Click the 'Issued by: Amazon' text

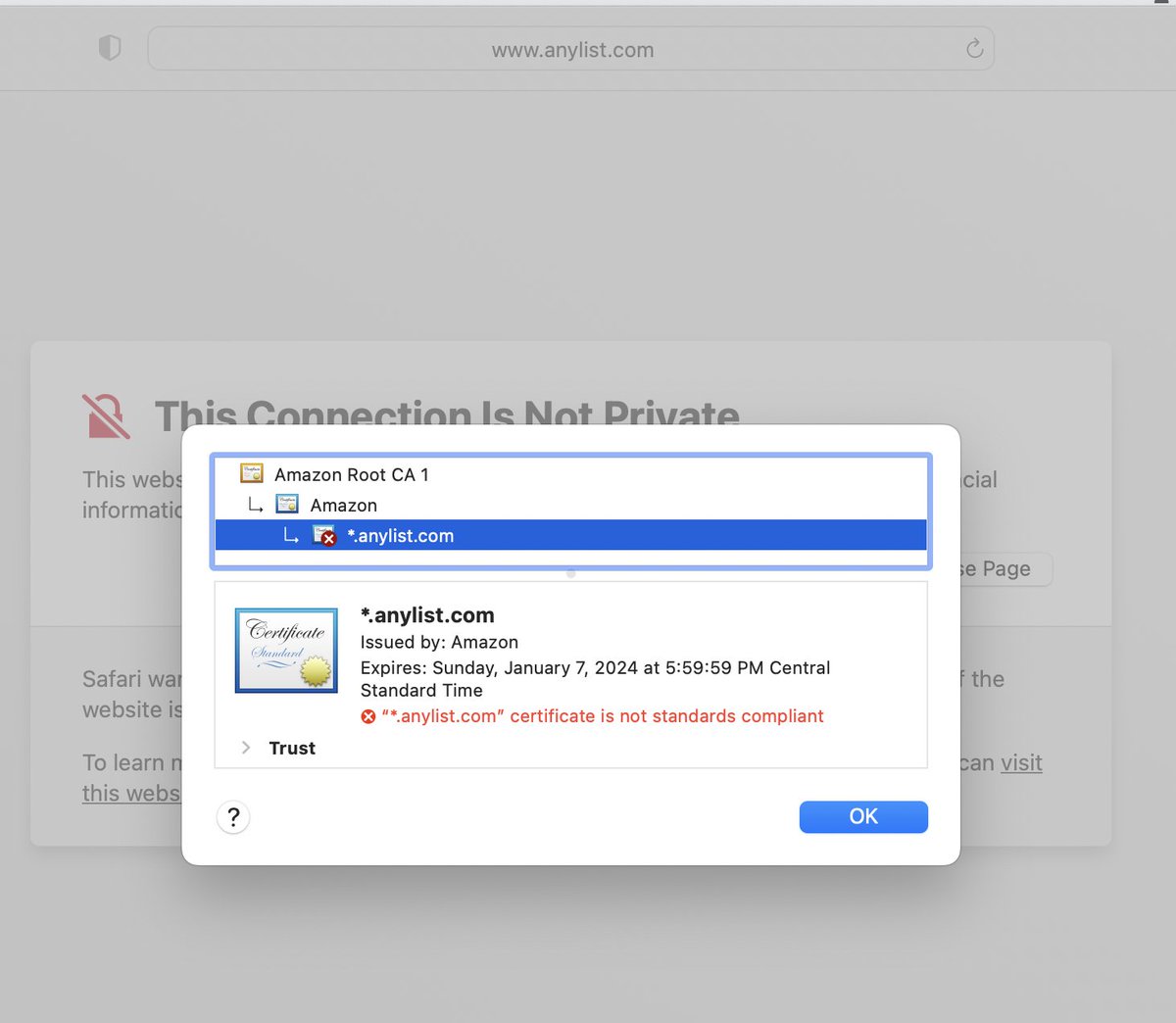point(439,642)
